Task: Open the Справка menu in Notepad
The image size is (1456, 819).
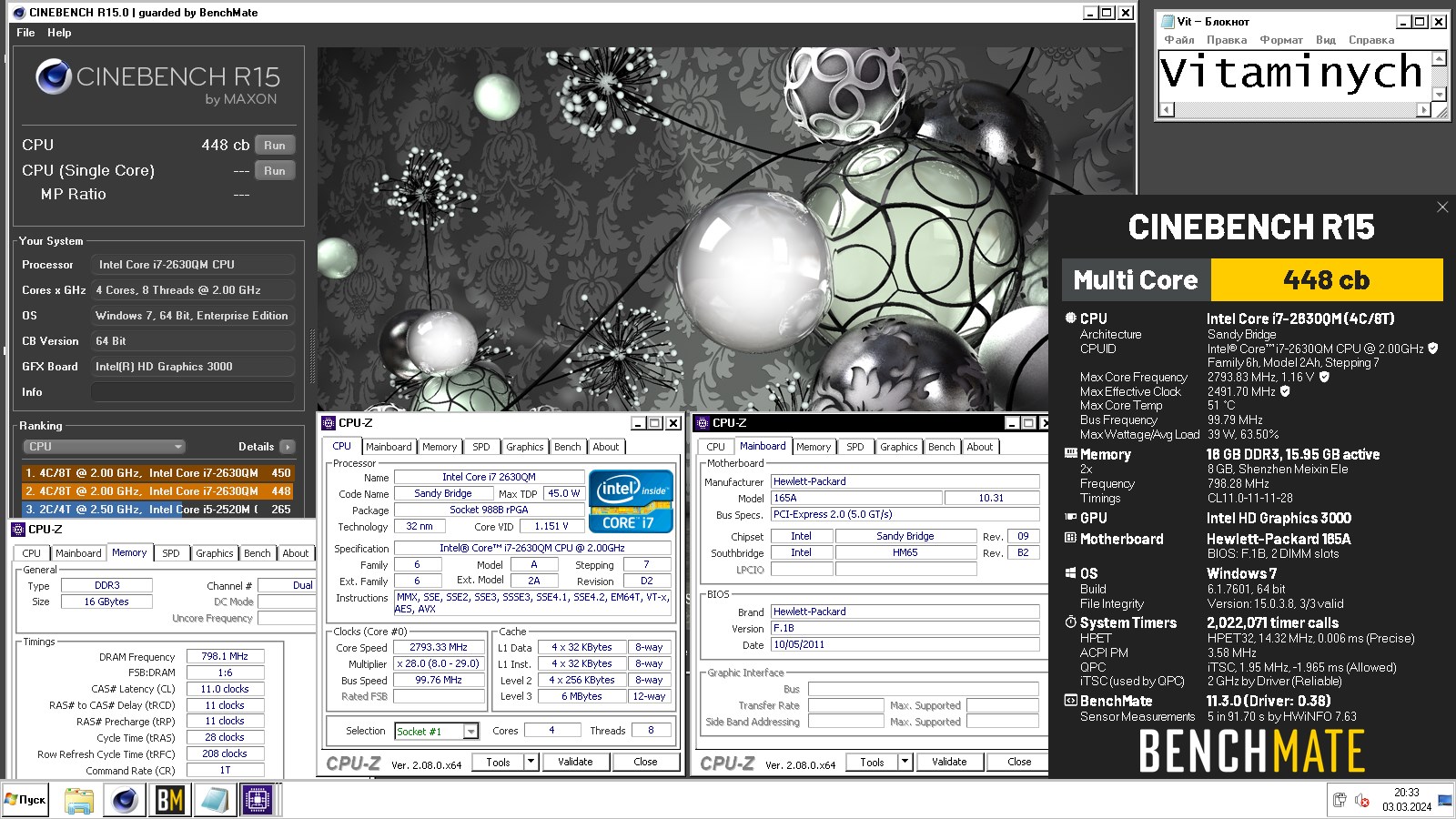Action: pyautogui.click(x=1371, y=40)
